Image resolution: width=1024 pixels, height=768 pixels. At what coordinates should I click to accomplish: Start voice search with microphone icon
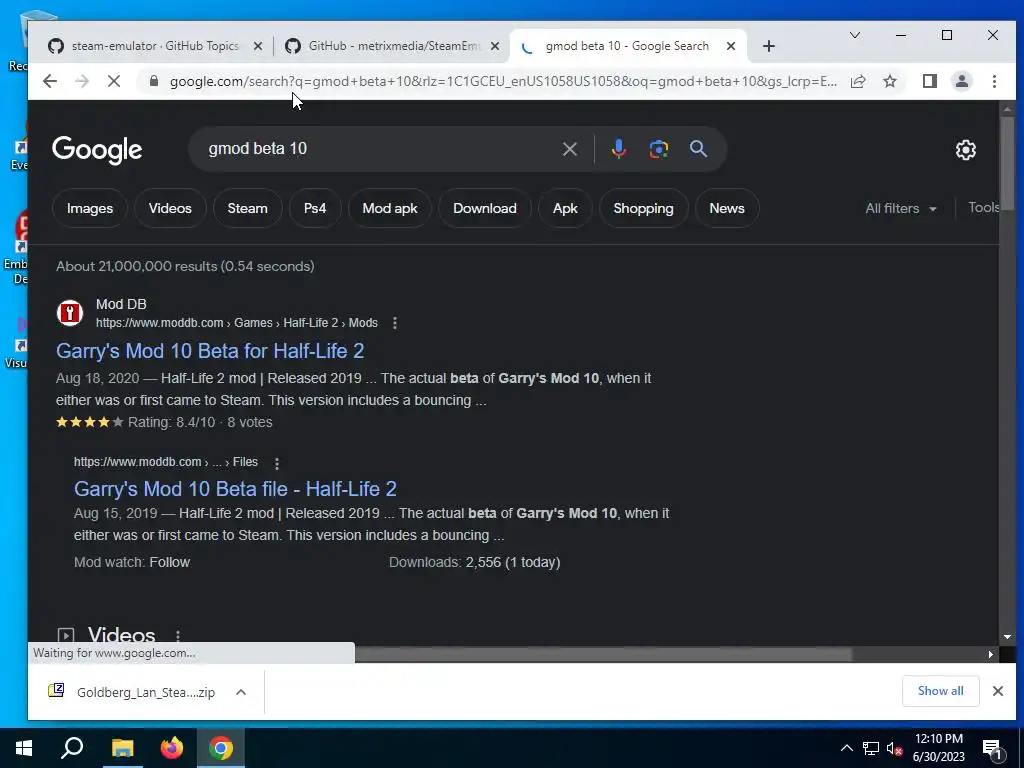click(x=618, y=149)
